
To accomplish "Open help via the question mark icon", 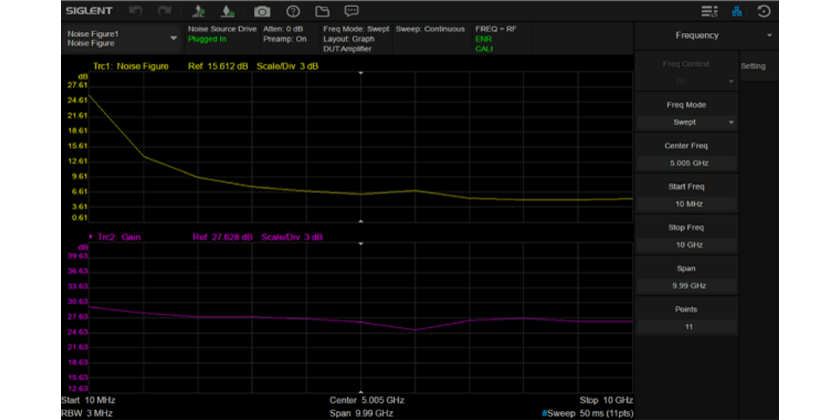I will (293, 11).
